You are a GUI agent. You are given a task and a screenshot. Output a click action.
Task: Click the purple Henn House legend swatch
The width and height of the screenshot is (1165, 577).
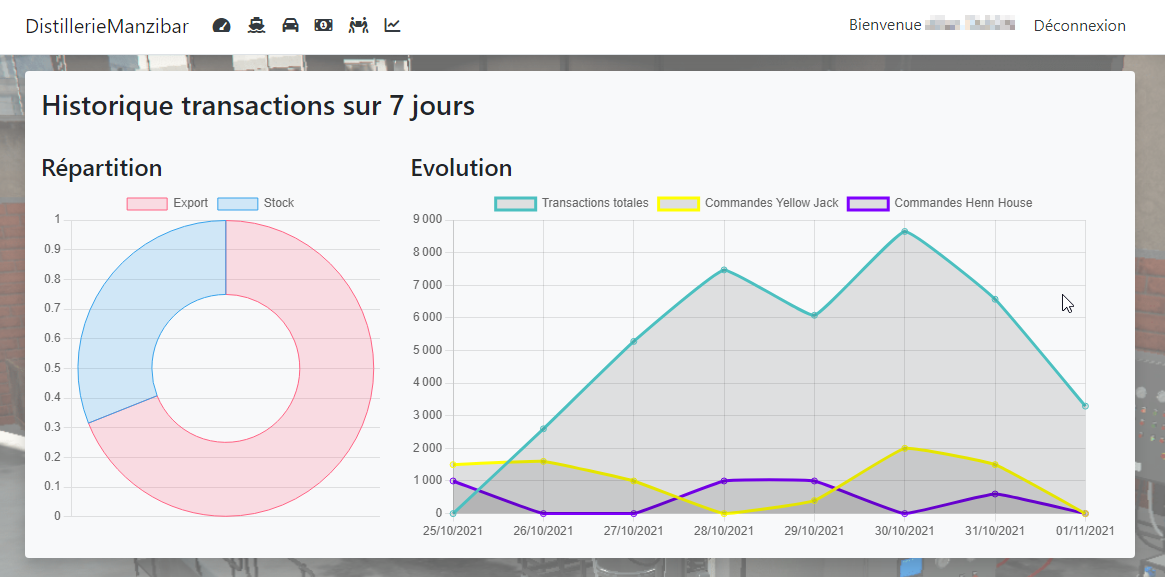(x=868, y=203)
